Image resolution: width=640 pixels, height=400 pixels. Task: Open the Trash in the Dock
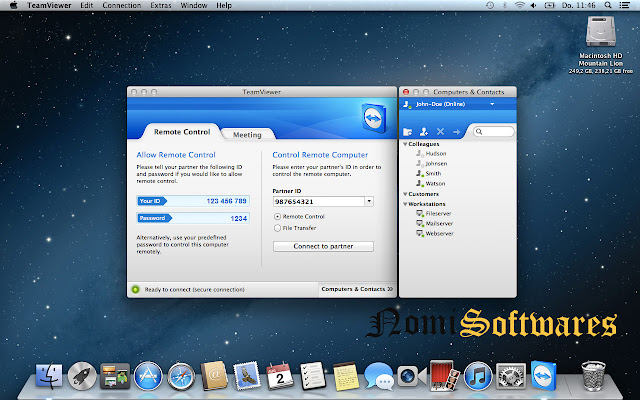tap(593, 376)
